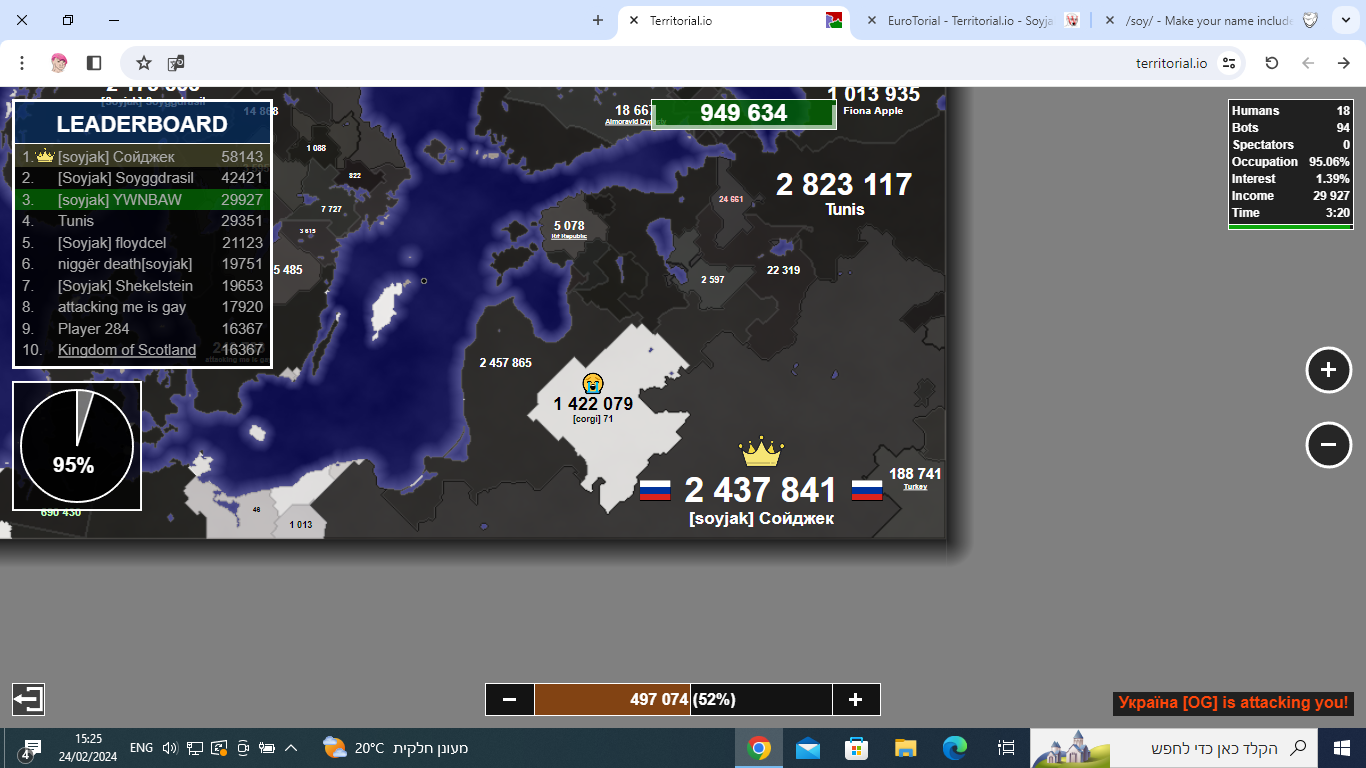
Task: Click the ENG language indicator
Action: click(x=141, y=748)
